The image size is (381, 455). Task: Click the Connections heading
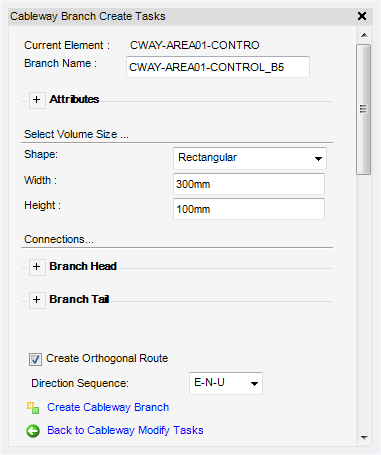(x=59, y=239)
